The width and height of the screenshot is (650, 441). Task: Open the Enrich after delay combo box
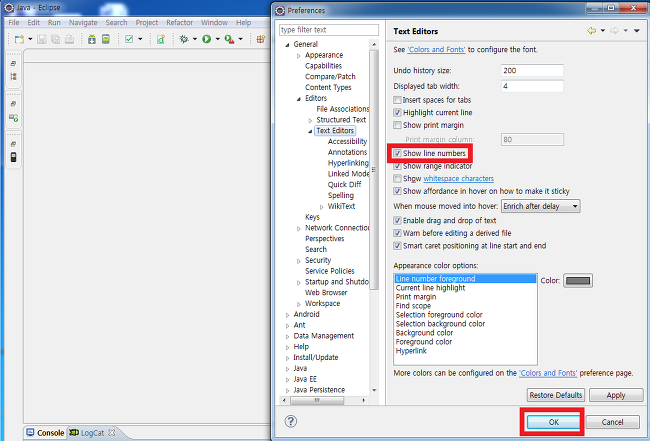click(x=541, y=206)
